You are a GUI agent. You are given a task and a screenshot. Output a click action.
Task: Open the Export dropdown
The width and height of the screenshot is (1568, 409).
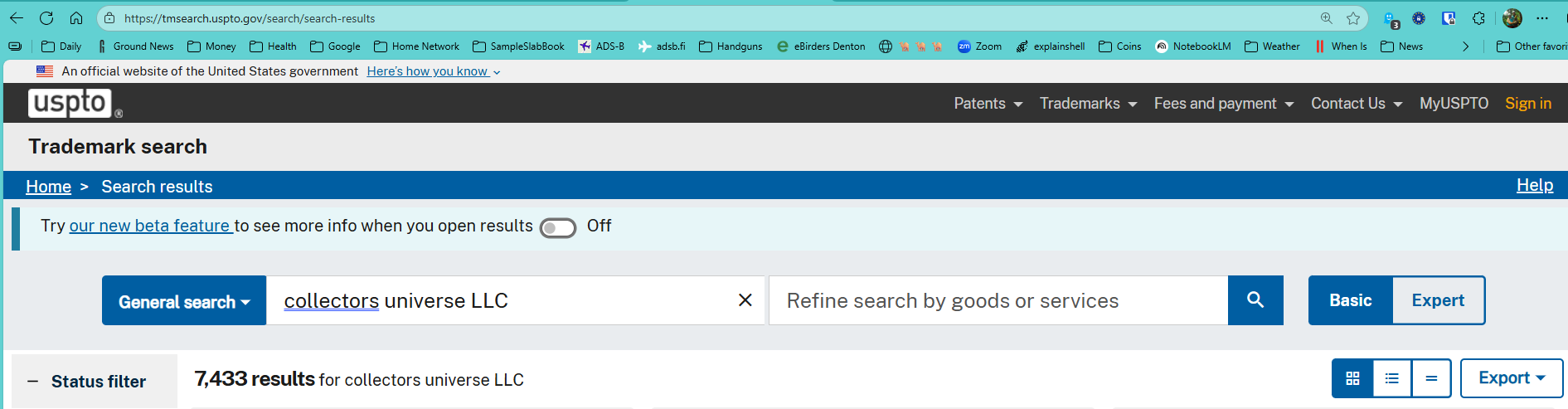click(1512, 378)
